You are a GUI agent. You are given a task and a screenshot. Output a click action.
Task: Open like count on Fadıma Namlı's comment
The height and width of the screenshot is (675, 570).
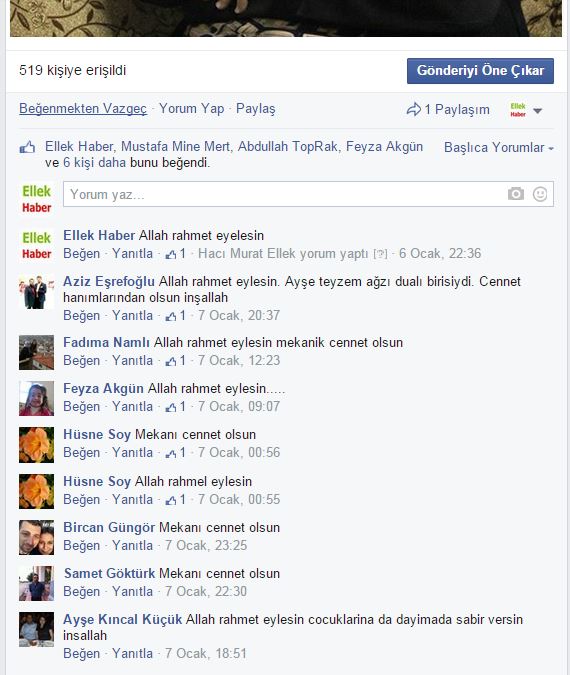(x=176, y=360)
